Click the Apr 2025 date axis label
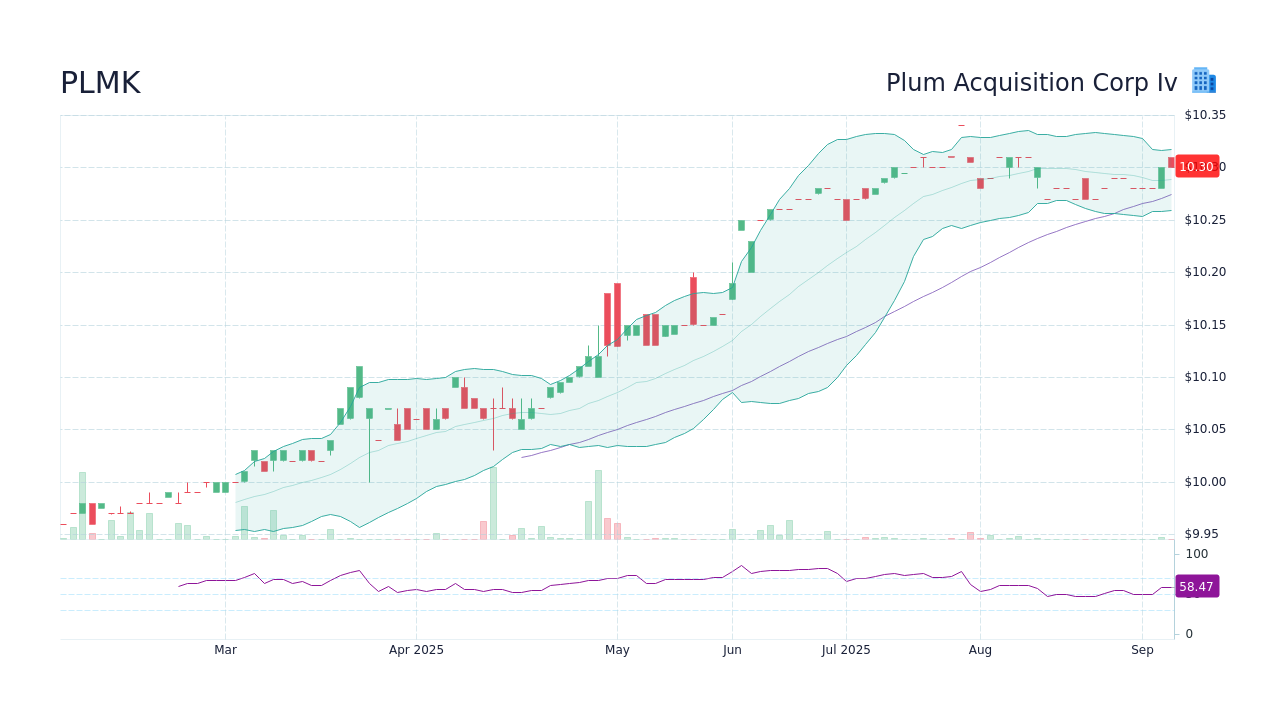This screenshot has height=720, width=1280. point(416,650)
